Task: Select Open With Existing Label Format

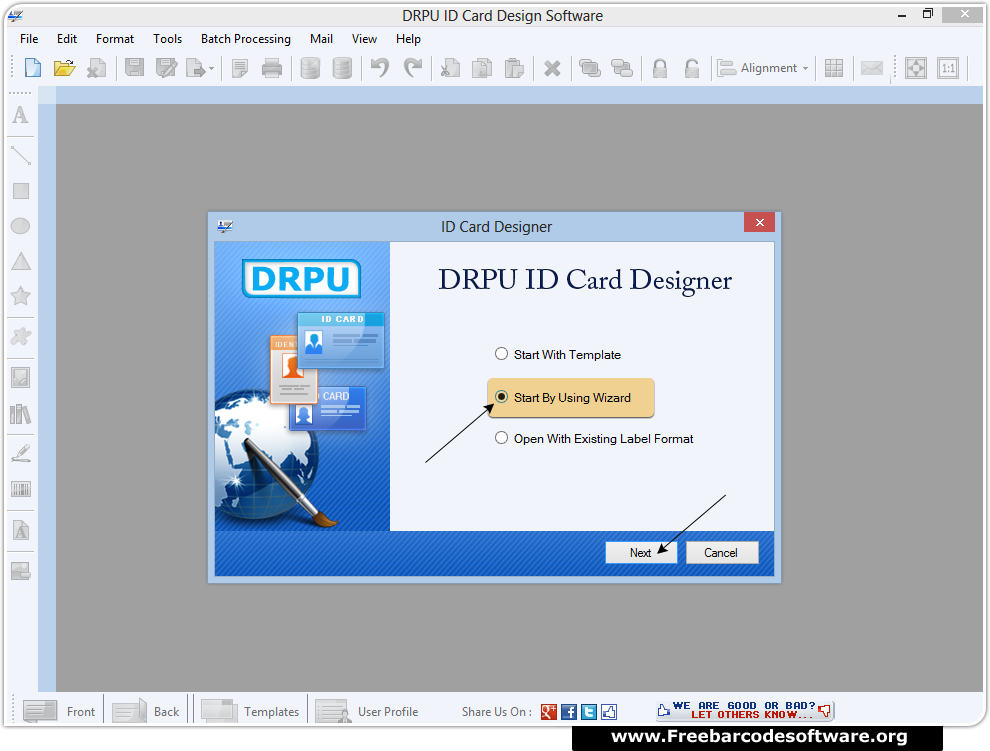Action: 501,438
